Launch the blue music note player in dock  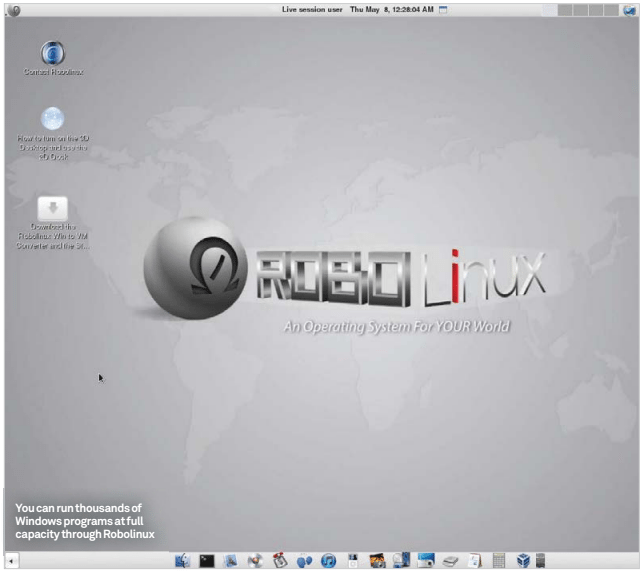(x=328, y=560)
